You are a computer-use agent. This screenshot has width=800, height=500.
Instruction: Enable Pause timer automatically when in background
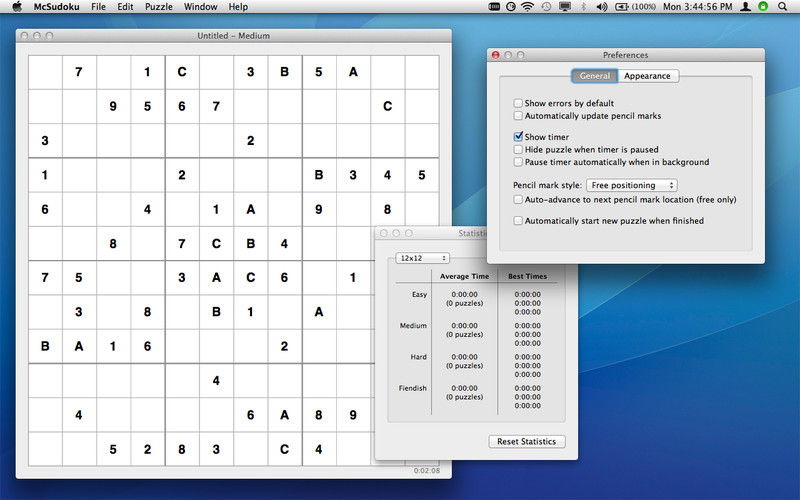(518, 162)
